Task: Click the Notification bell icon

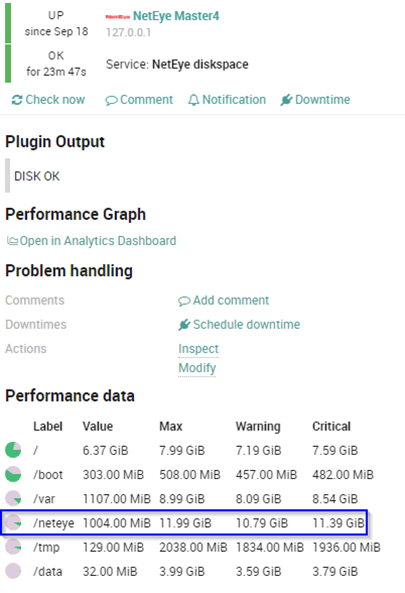Action: (x=194, y=100)
